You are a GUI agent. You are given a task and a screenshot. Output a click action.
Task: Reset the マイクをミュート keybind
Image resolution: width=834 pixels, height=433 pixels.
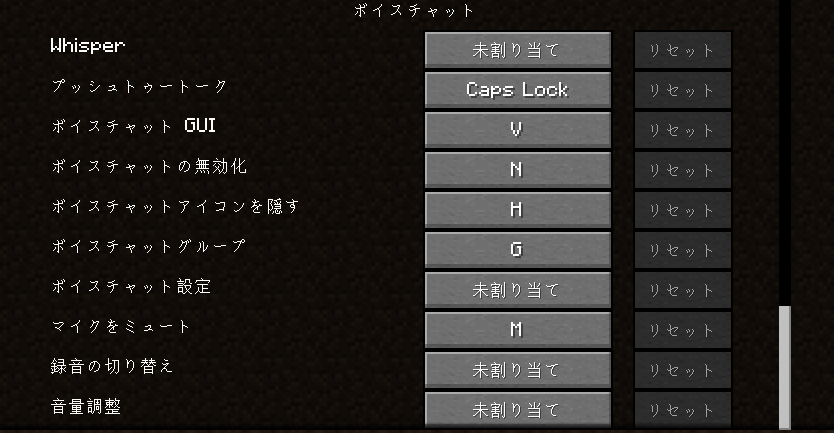tap(683, 330)
